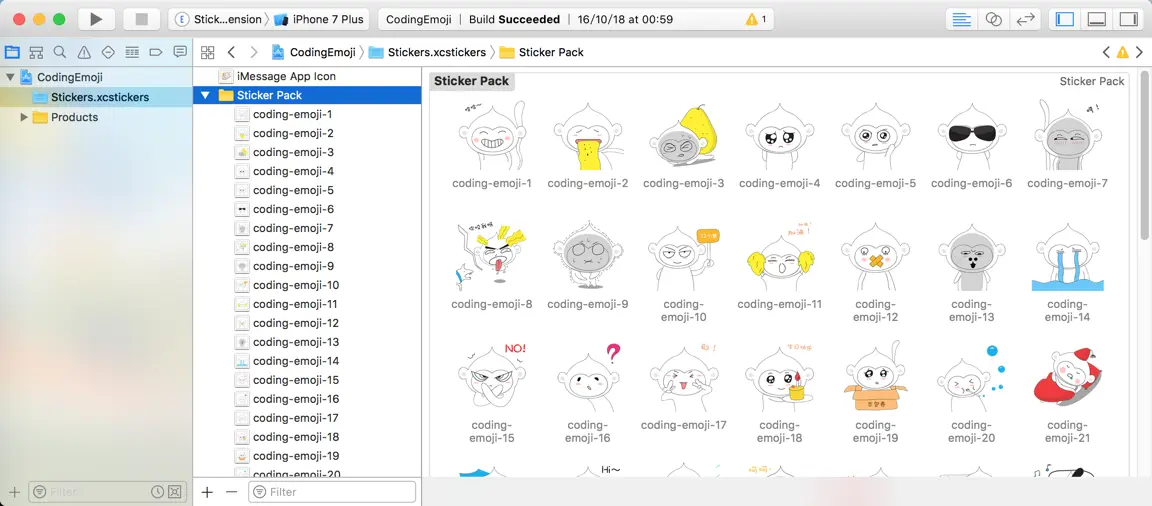Click the project navigator Filter field
Image resolution: width=1152 pixels, height=506 pixels.
pos(106,491)
